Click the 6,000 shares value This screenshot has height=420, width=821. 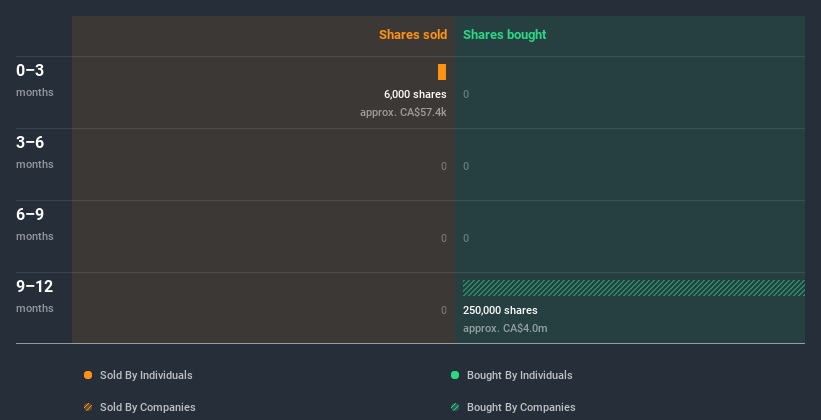click(x=415, y=94)
